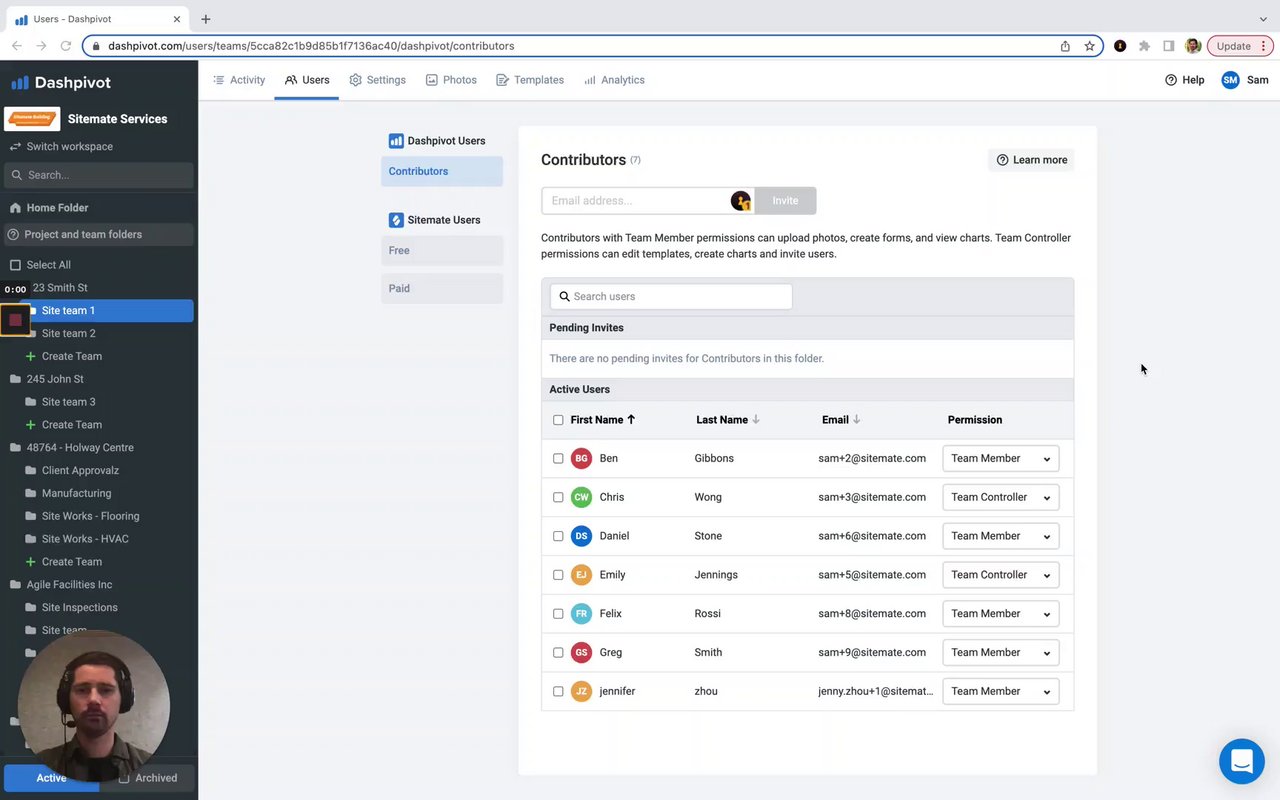Open the chat support bubble
The height and width of the screenshot is (800, 1280).
pyautogui.click(x=1242, y=761)
